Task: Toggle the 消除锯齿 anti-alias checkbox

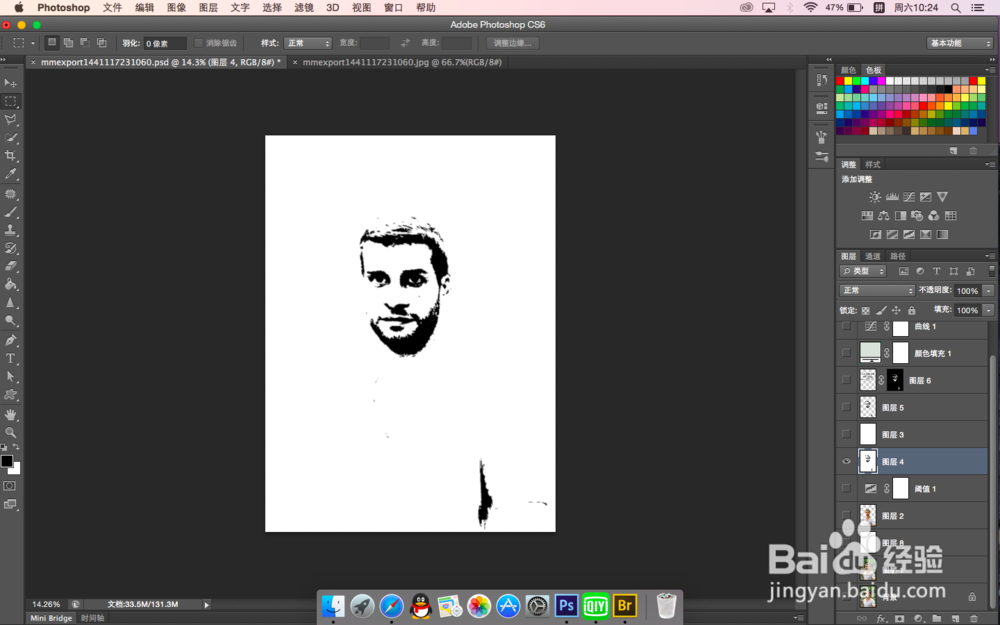Action: click(198, 43)
